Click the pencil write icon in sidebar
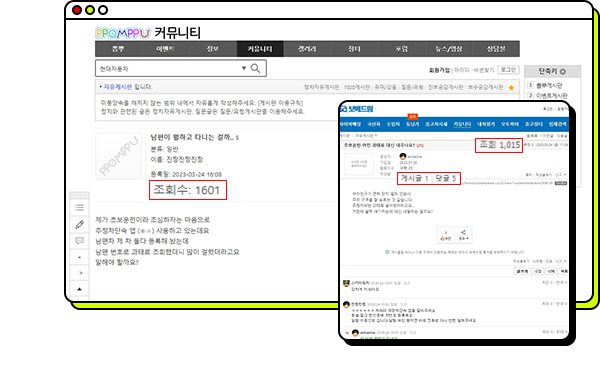 click(x=80, y=224)
